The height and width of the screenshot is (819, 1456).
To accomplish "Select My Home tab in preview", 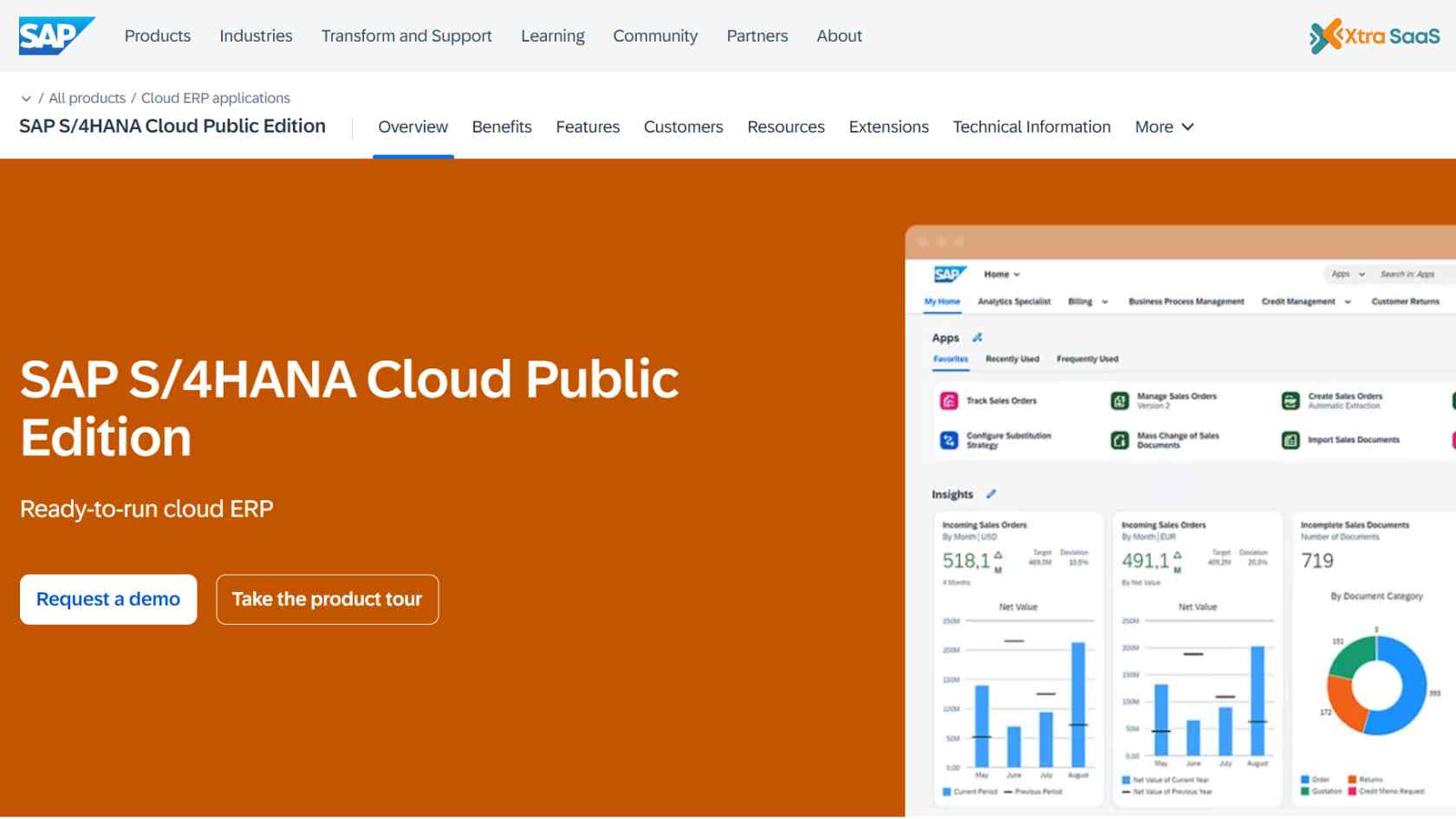I will (942, 302).
